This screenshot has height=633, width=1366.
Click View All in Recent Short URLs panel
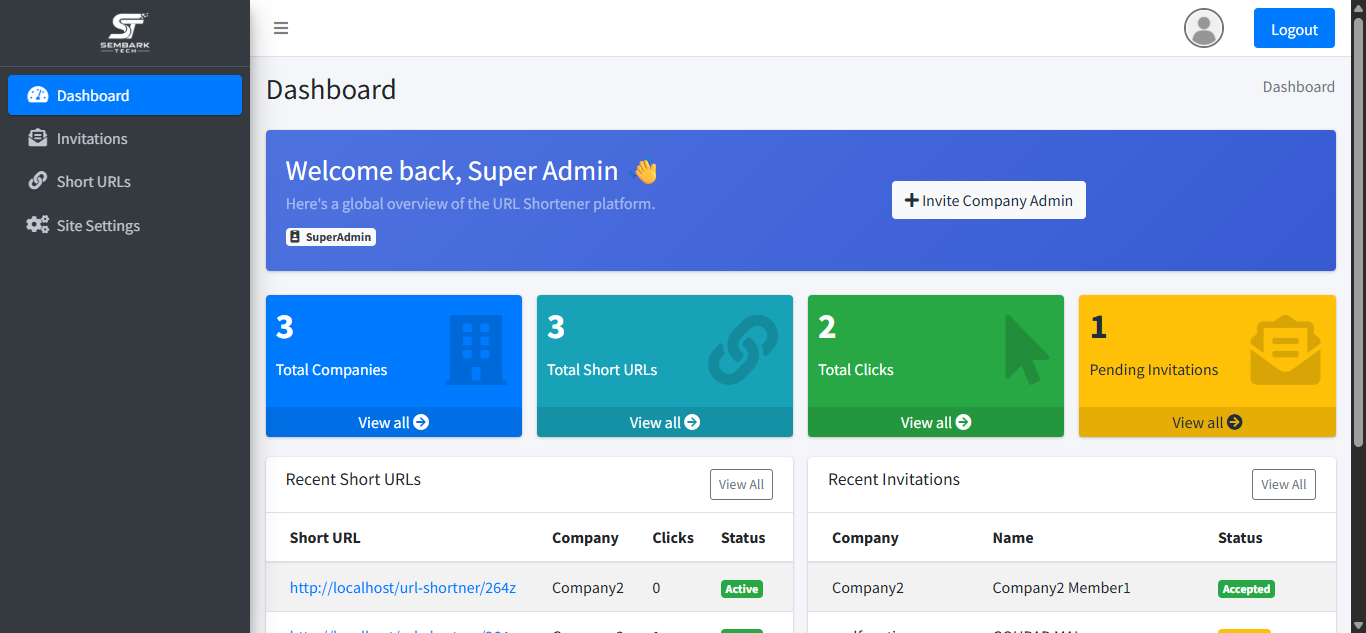[741, 484]
